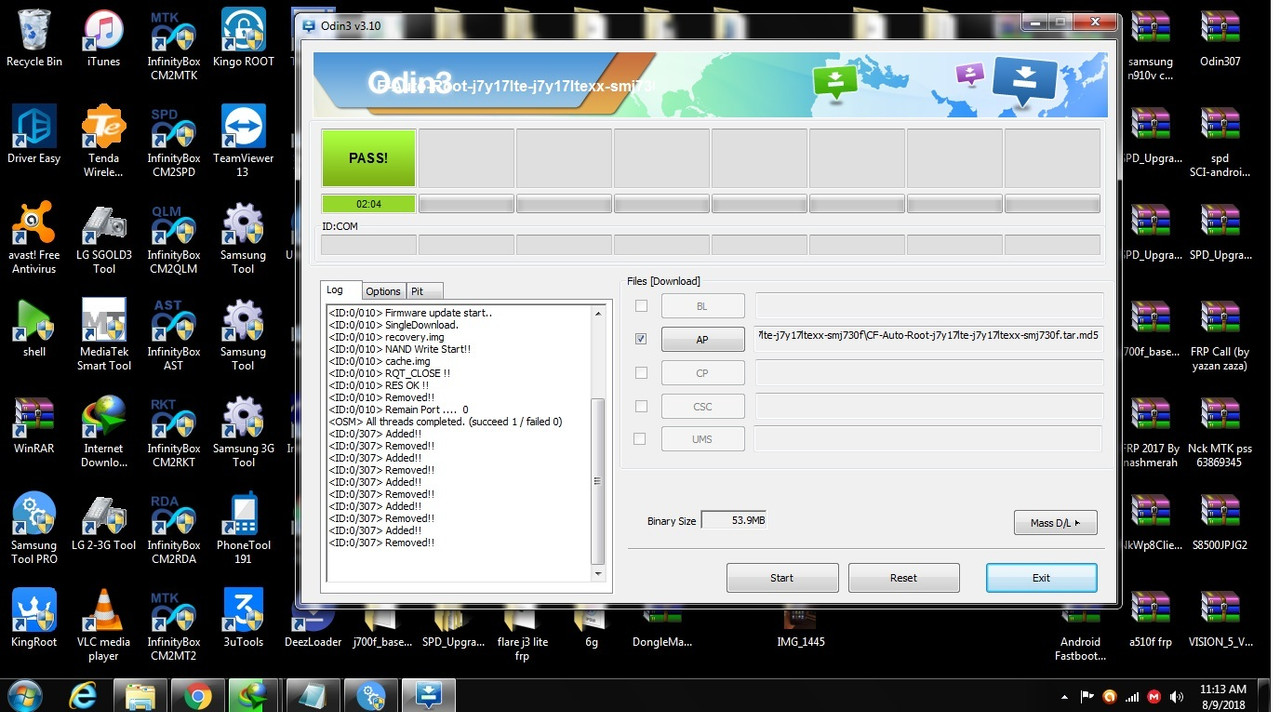Image resolution: width=1280 pixels, height=712 pixels.
Task: Open avast! Free Antivirus icon
Action: coord(34,239)
